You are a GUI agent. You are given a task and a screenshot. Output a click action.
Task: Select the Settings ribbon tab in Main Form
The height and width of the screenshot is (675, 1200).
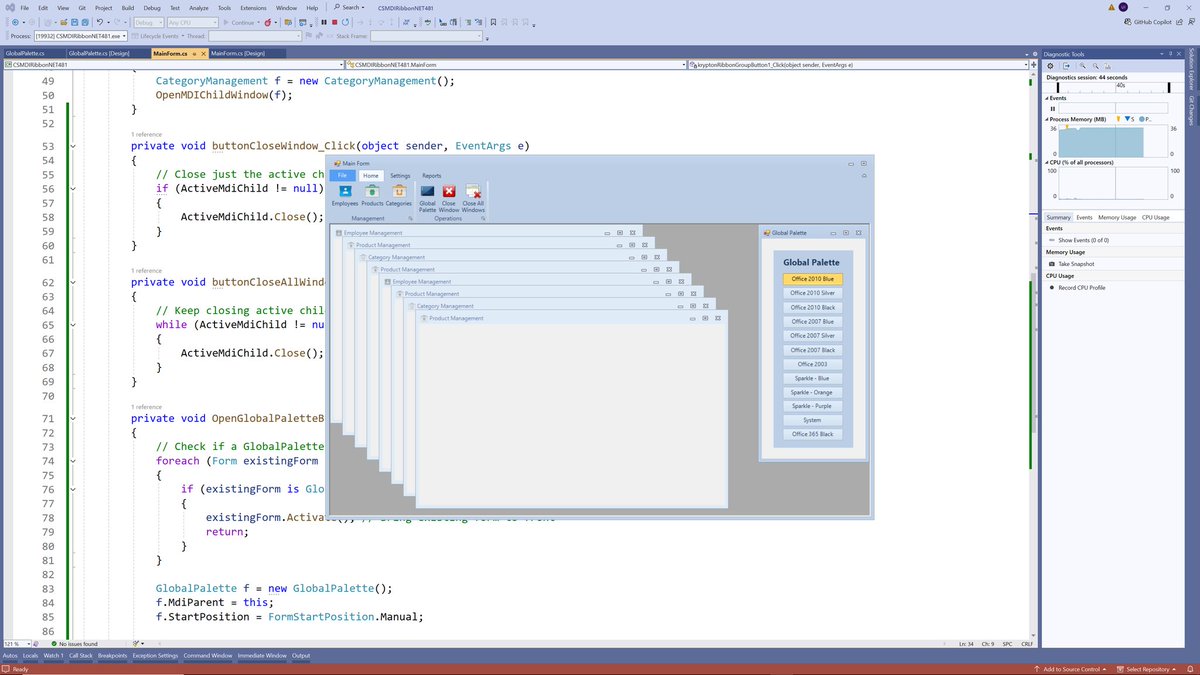tap(400, 175)
